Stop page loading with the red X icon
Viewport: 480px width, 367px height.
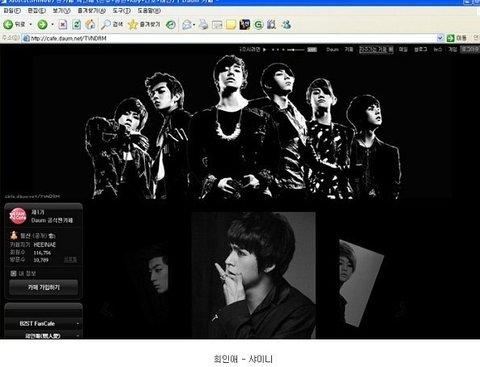coord(63,24)
